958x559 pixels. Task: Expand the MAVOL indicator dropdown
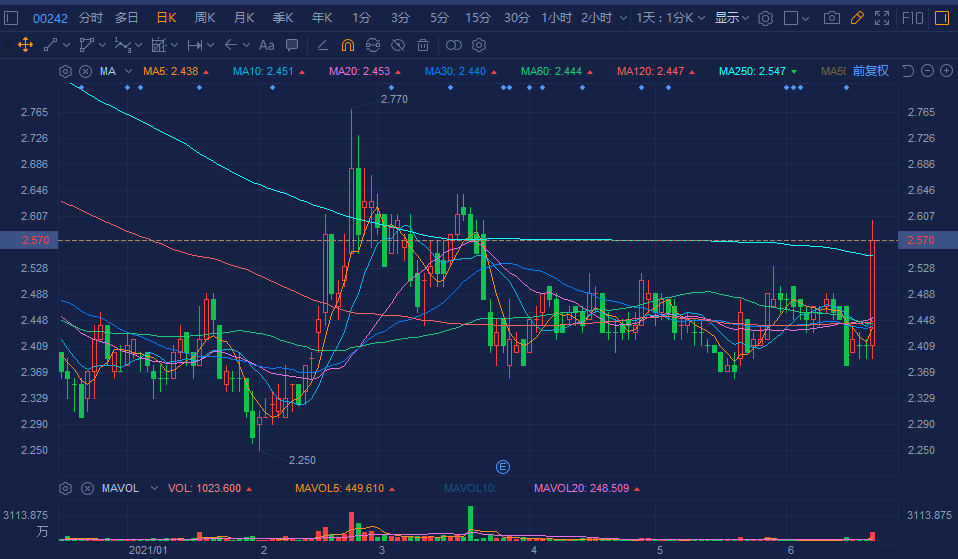(x=154, y=488)
